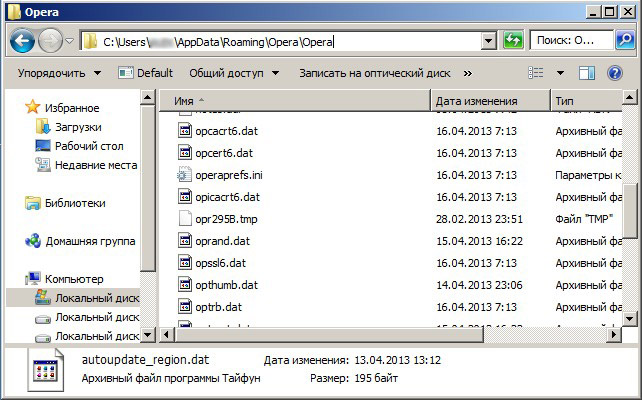Click date 28.02.2013 23:51 of opr295B.tmp
The image size is (642, 400).
479,219
